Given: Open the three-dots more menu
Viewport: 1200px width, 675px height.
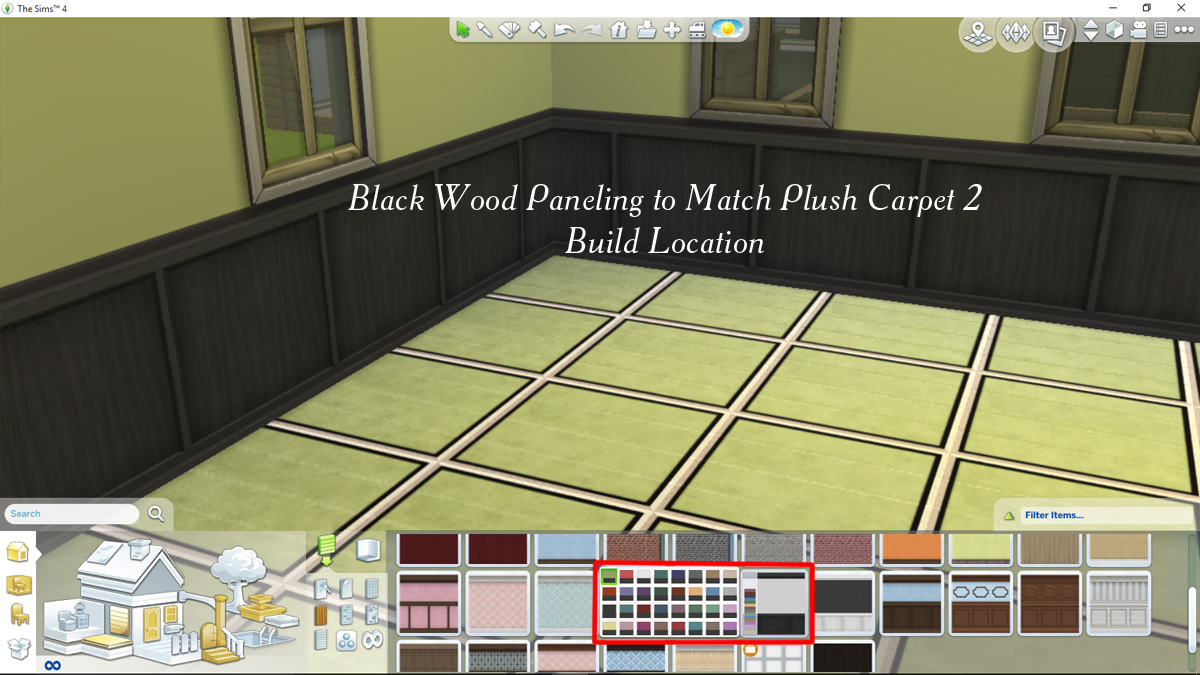Looking at the screenshot, I should (1185, 30).
